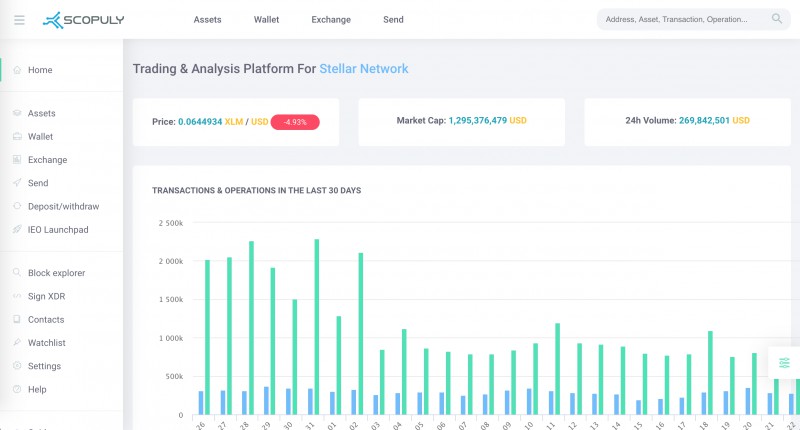800x430 pixels.
Task: Open Watchlist in the sidebar
Action: click(x=46, y=343)
